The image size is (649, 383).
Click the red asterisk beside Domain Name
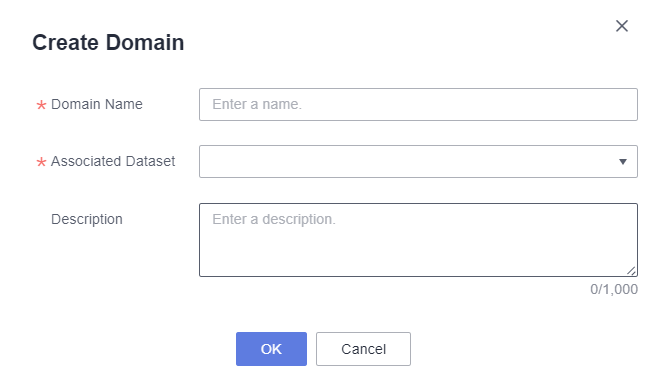[41, 105]
